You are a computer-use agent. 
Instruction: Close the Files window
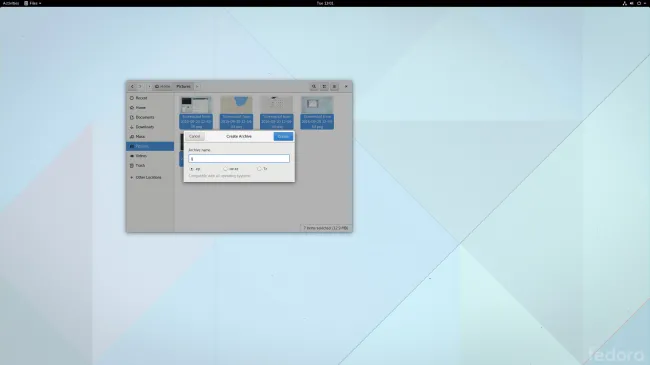pos(346,86)
